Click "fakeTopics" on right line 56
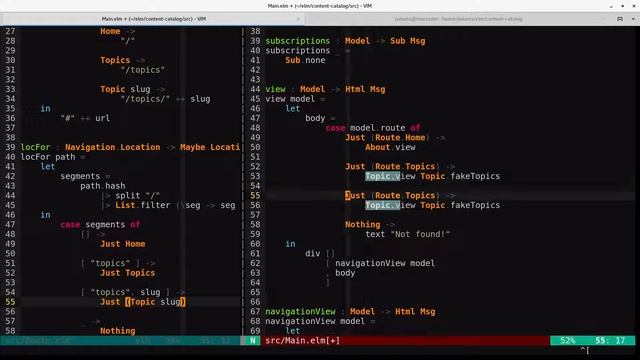Image resolution: width=640 pixels, height=360 pixels. click(475, 205)
